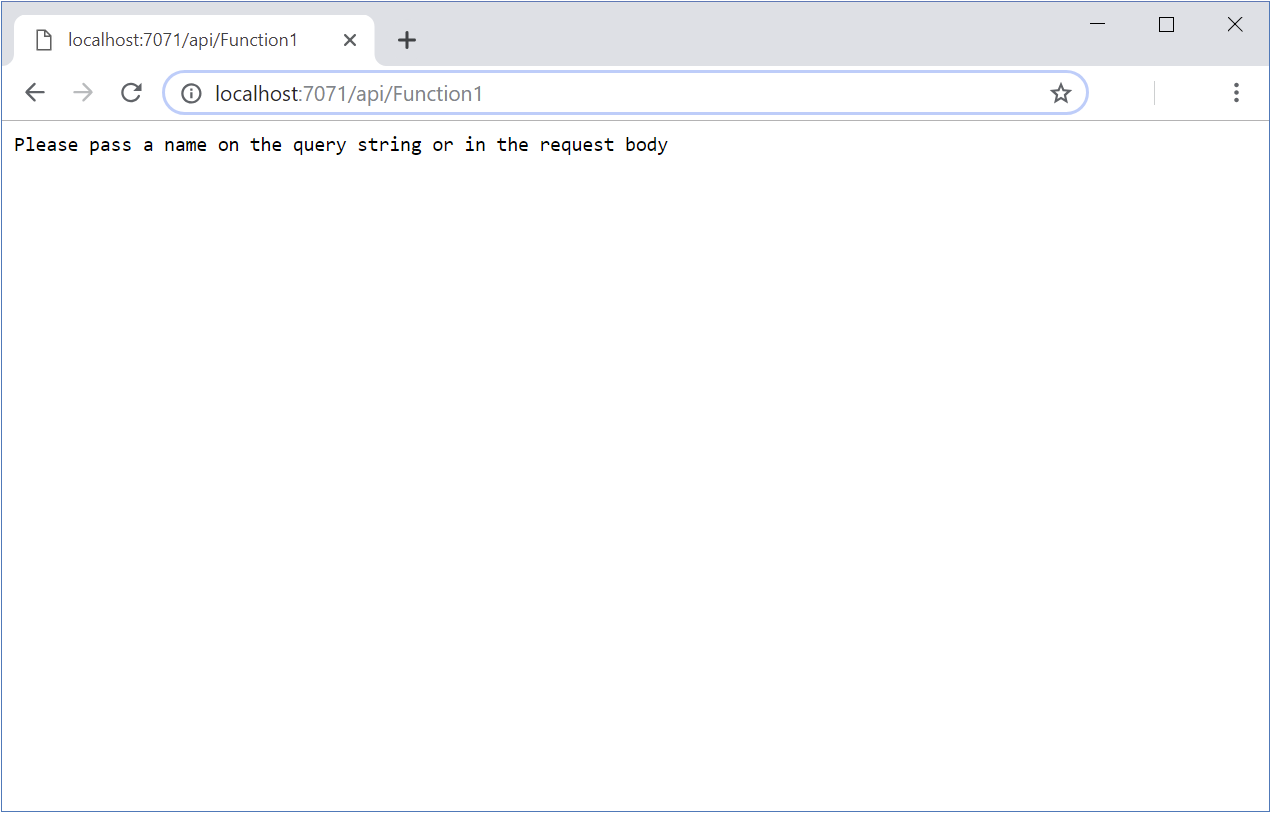Click the forward navigation arrow
1271x813 pixels.
coord(83,92)
